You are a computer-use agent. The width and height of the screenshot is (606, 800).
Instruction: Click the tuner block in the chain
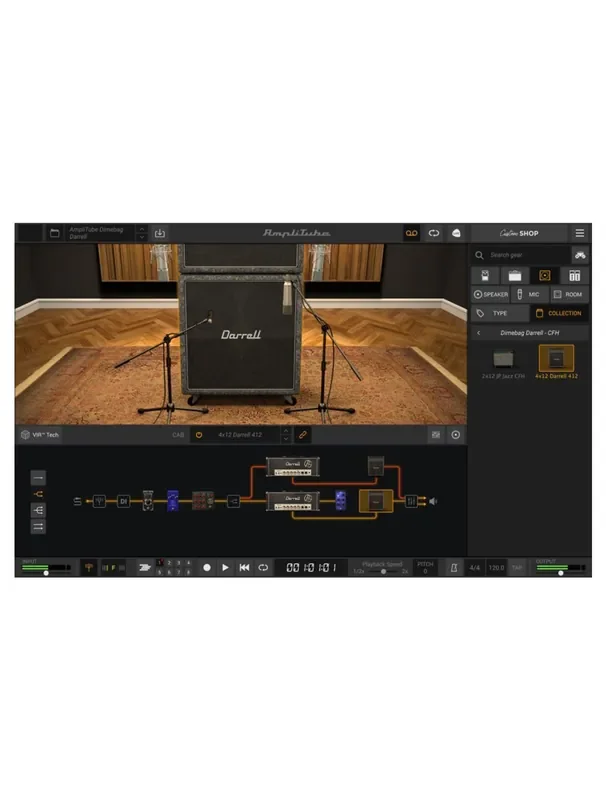tap(99, 501)
